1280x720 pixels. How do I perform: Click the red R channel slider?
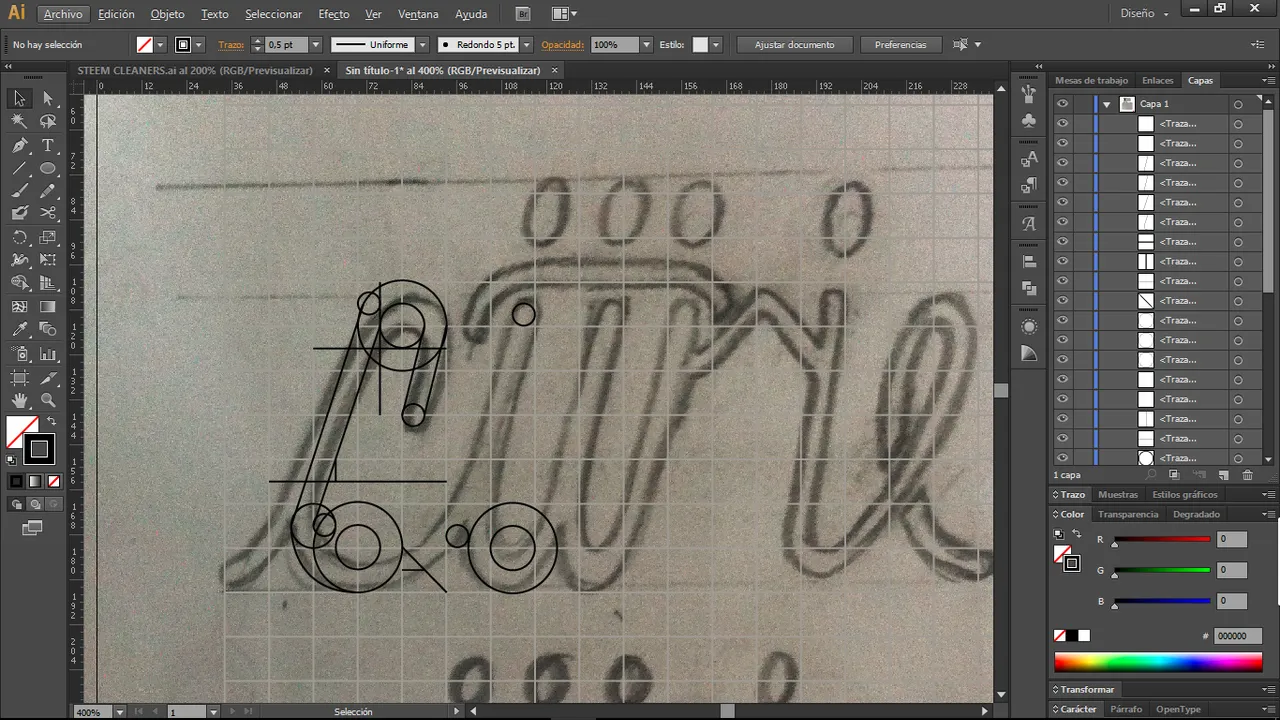pos(1161,540)
